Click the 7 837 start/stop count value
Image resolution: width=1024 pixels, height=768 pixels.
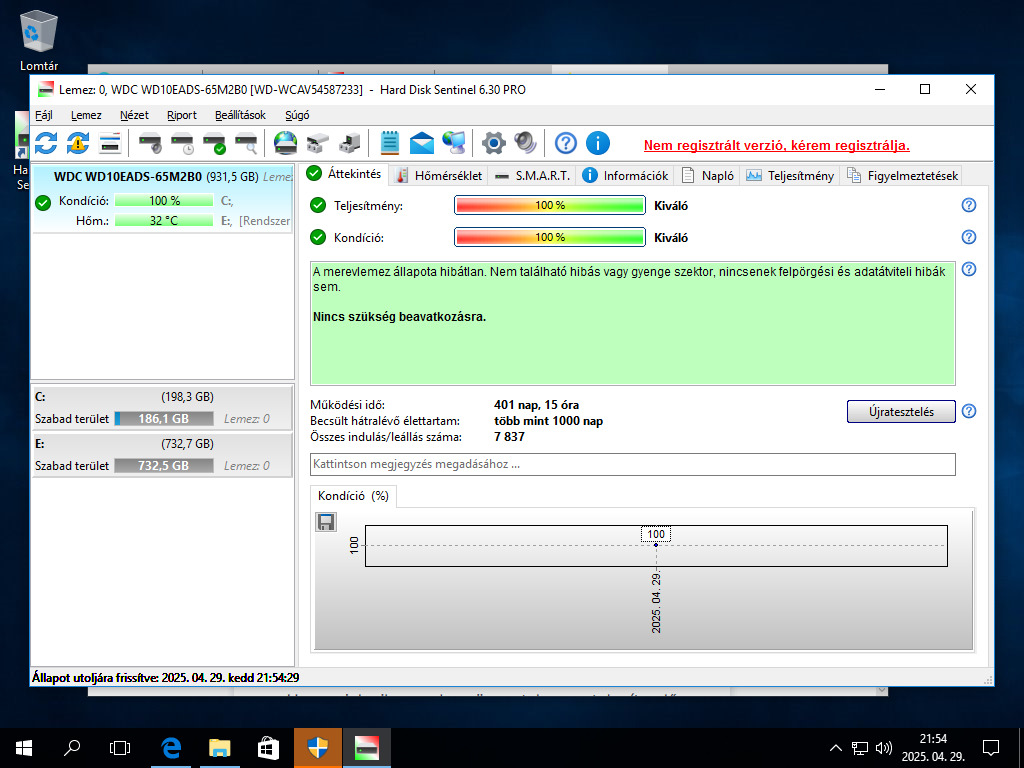tap(509, 436)
